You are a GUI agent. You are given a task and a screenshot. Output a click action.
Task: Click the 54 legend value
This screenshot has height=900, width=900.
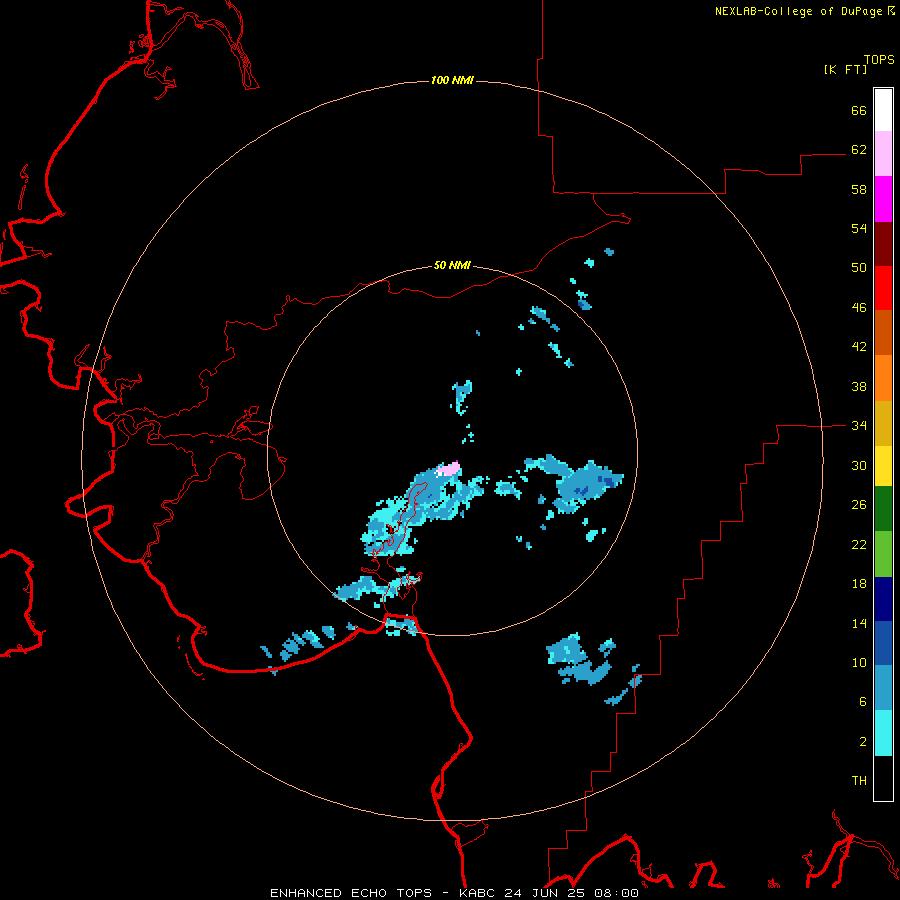click(x=859, y=228)
